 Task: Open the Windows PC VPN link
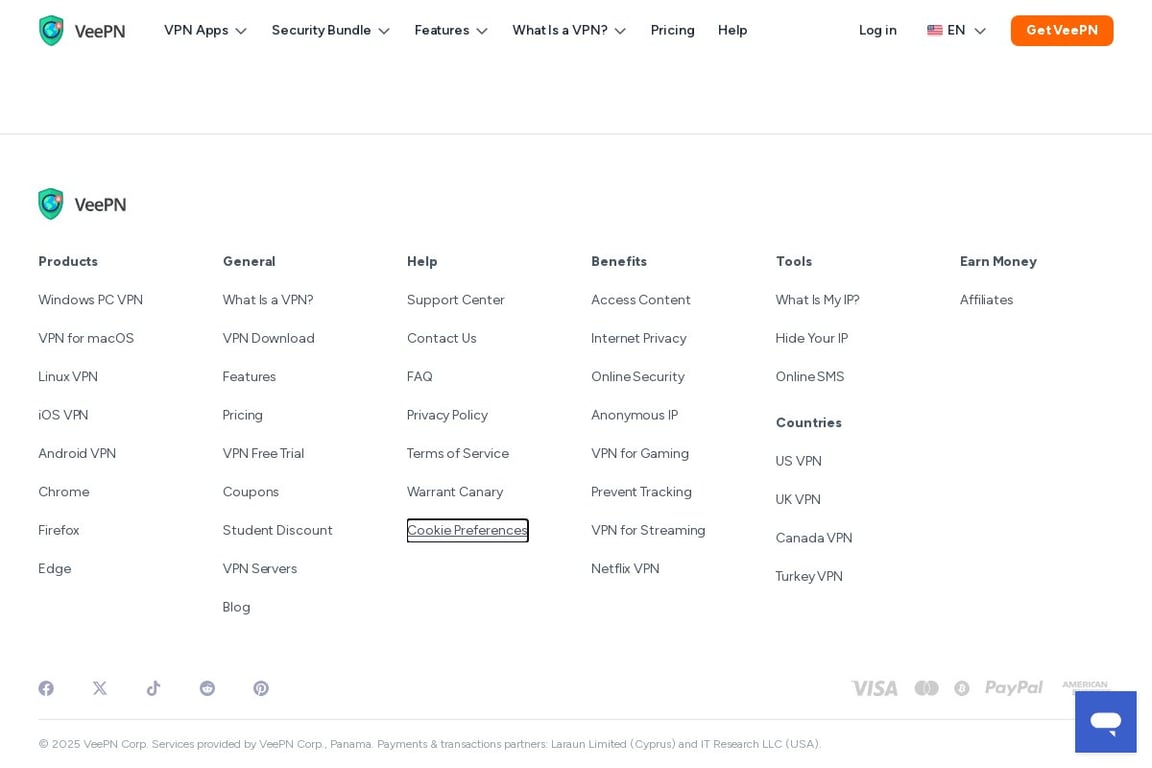(x=90, y=300)
